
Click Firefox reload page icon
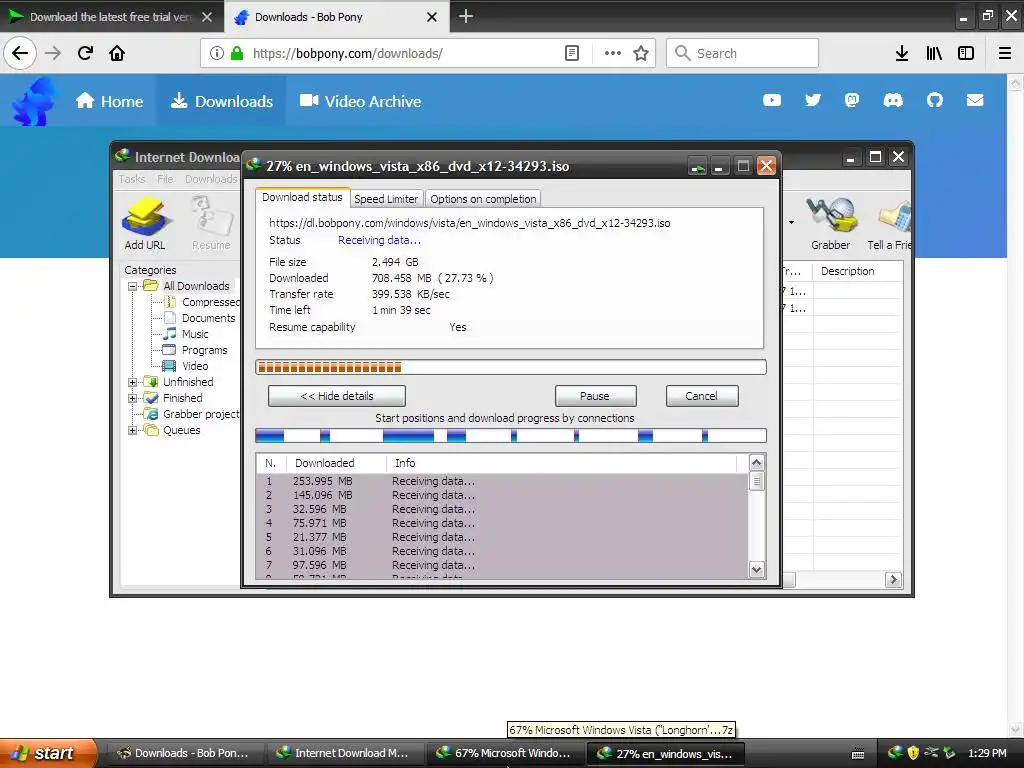click(85, 53)
